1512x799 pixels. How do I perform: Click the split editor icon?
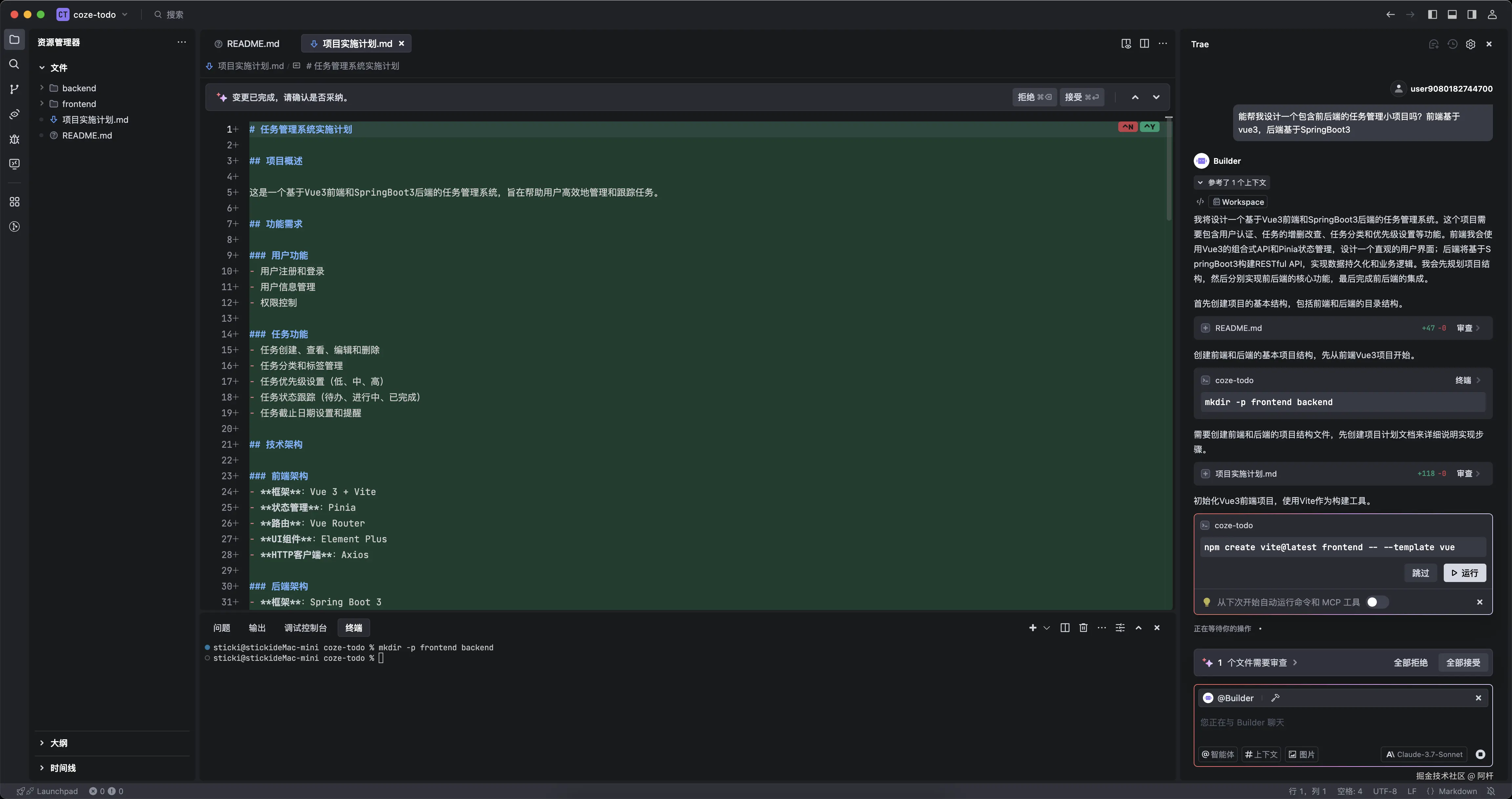coord(1144,43)
